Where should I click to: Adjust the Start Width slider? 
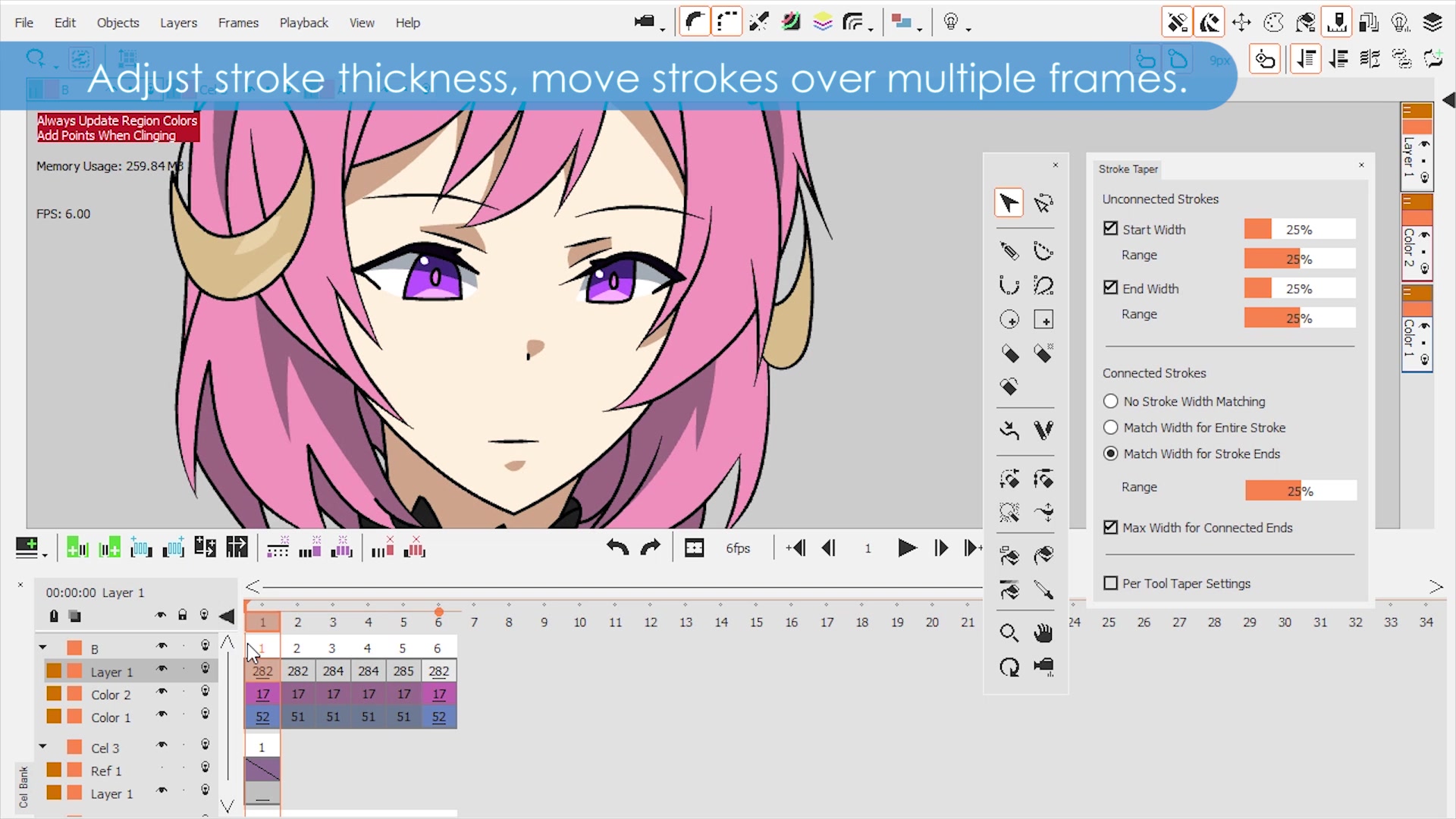coord(1300,229)
